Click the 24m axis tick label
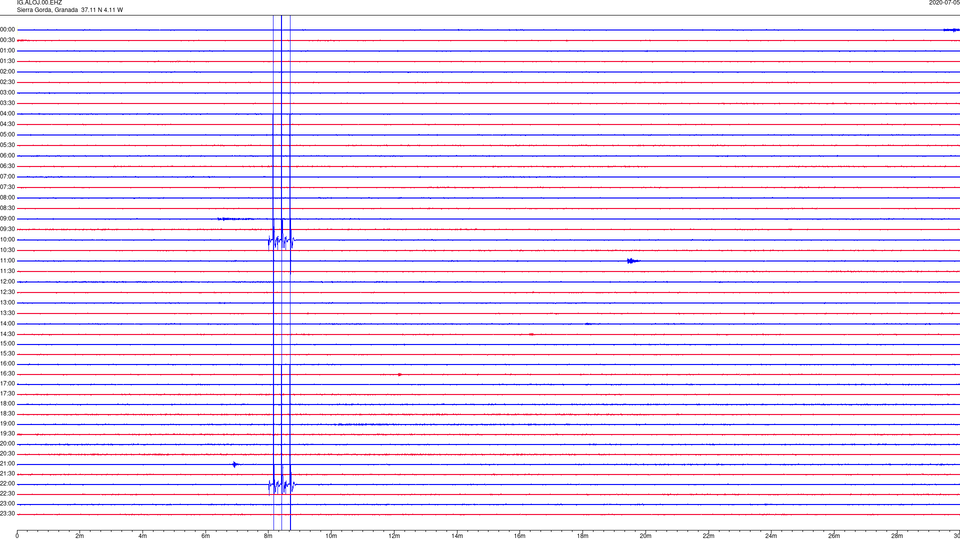 771,536
